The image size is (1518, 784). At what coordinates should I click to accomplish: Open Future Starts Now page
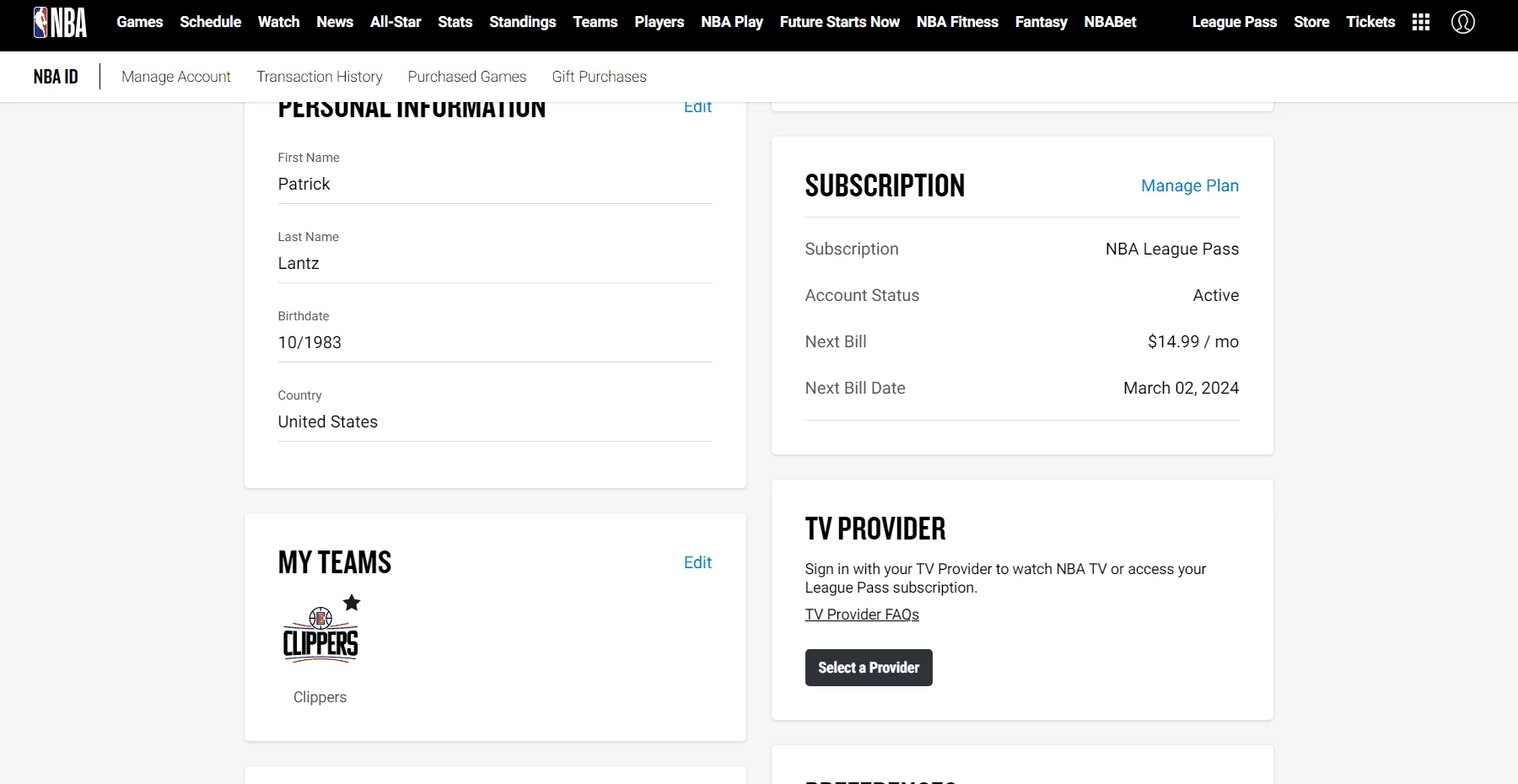840,22
